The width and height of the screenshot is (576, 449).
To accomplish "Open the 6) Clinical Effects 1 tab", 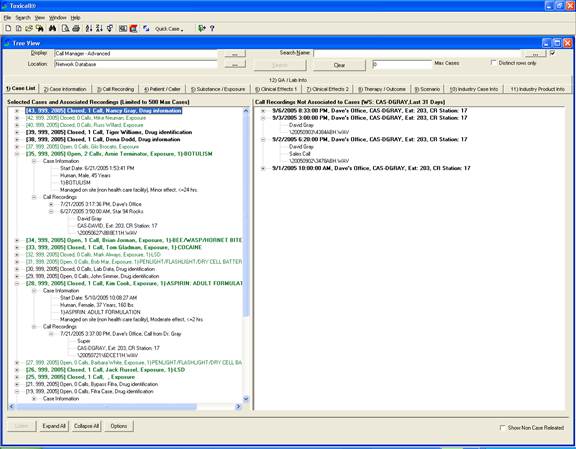I will 276,89.
